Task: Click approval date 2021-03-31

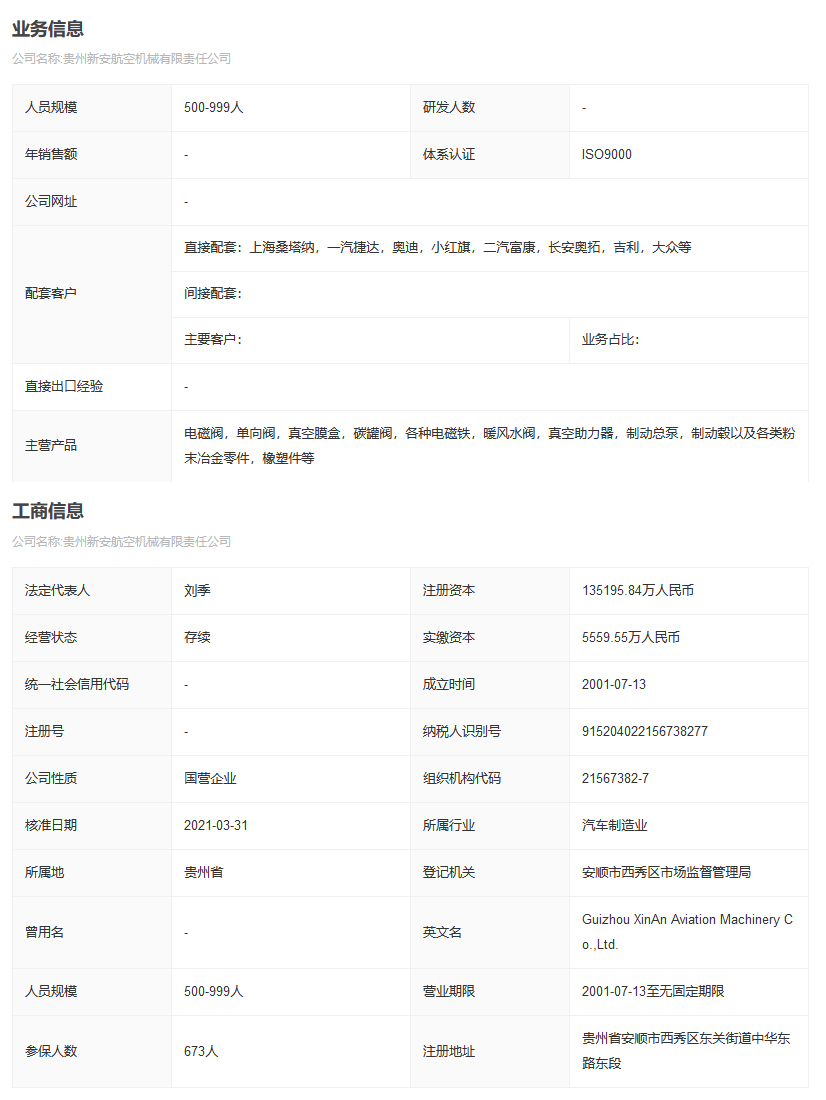Action: coord(215,826)
